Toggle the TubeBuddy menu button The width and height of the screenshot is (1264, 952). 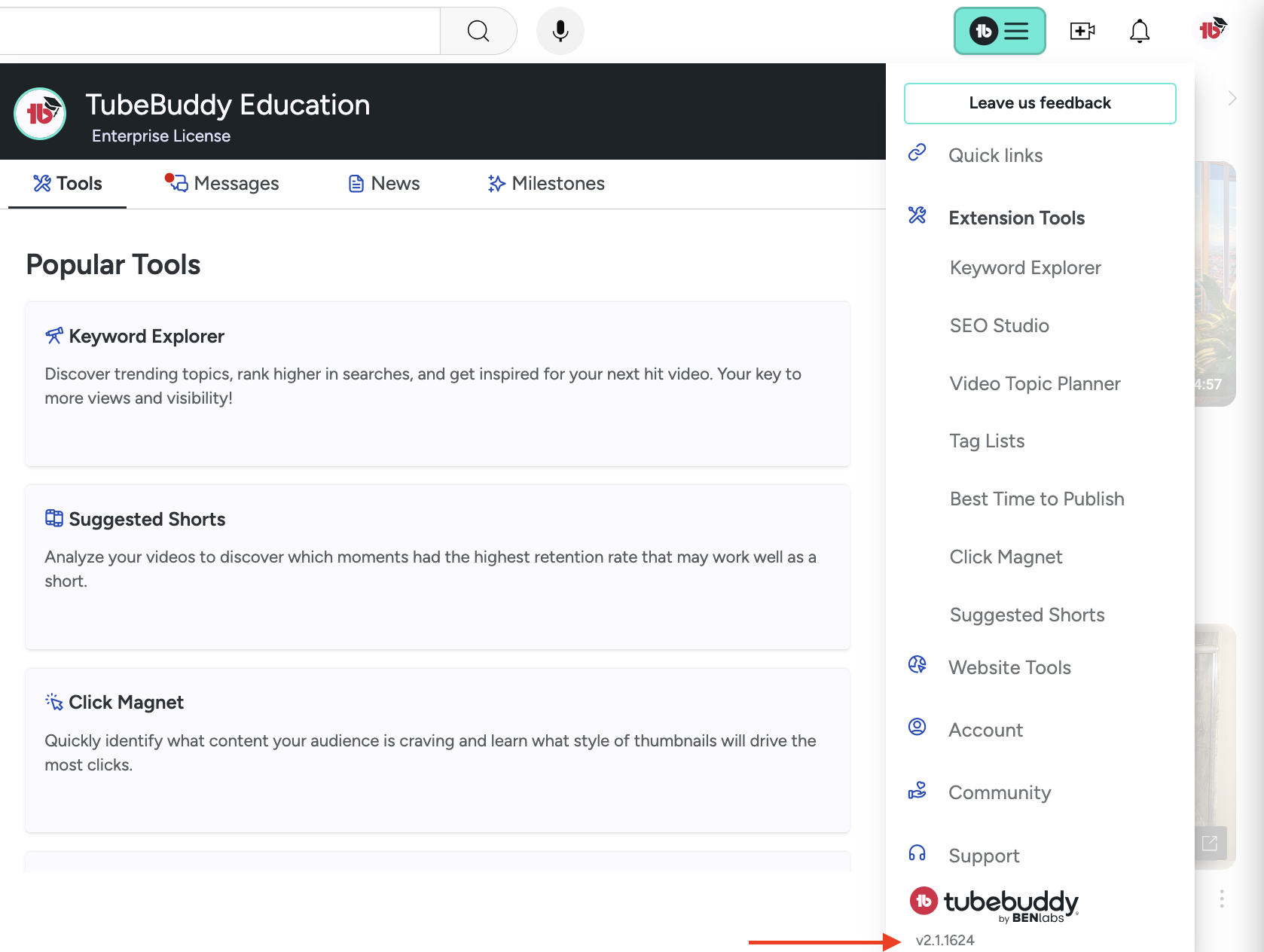coord(1000,31)
